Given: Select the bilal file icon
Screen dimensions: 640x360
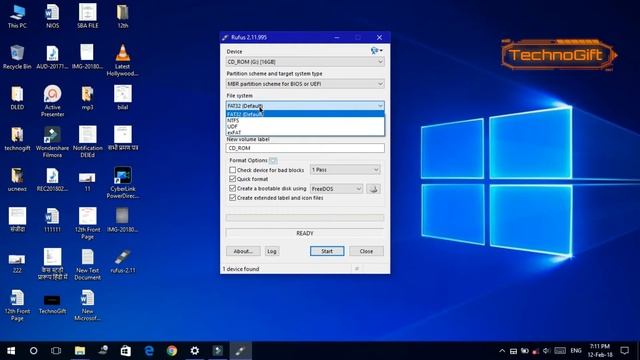Looking at the screenshot, I should pyautogui.click(x=123, y=98).
